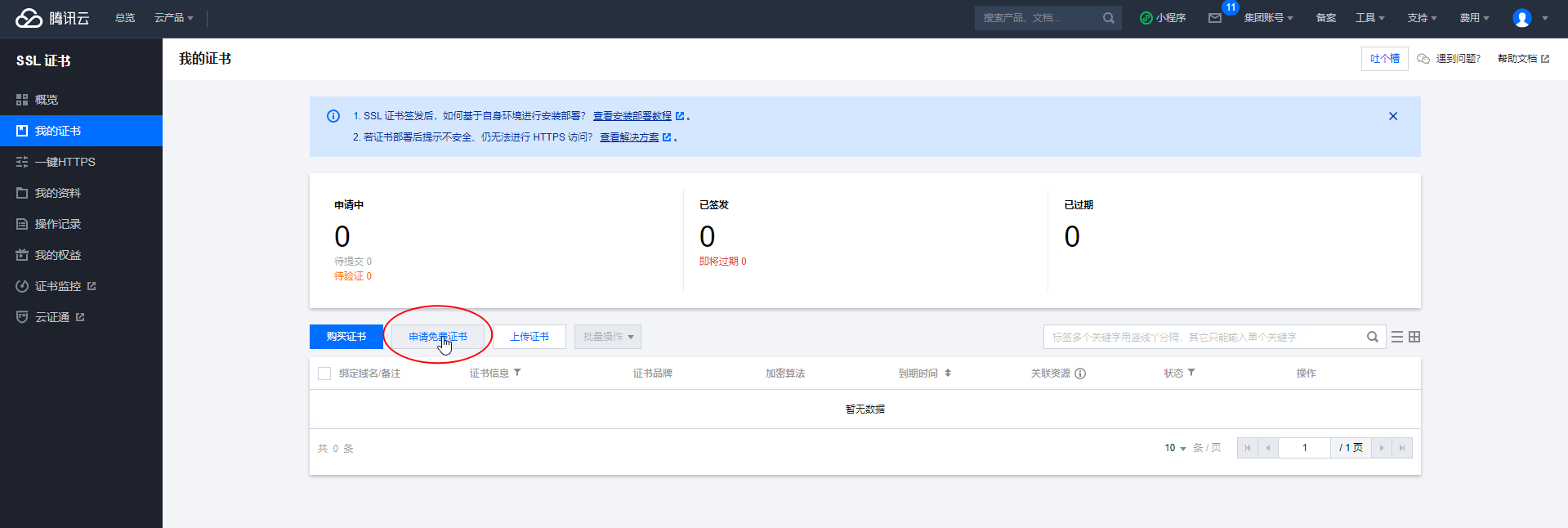Filter by 证书信息 funnel icon
This screenshot has width=1568, height=528.
pyautogui.click(x=517, y=373)
